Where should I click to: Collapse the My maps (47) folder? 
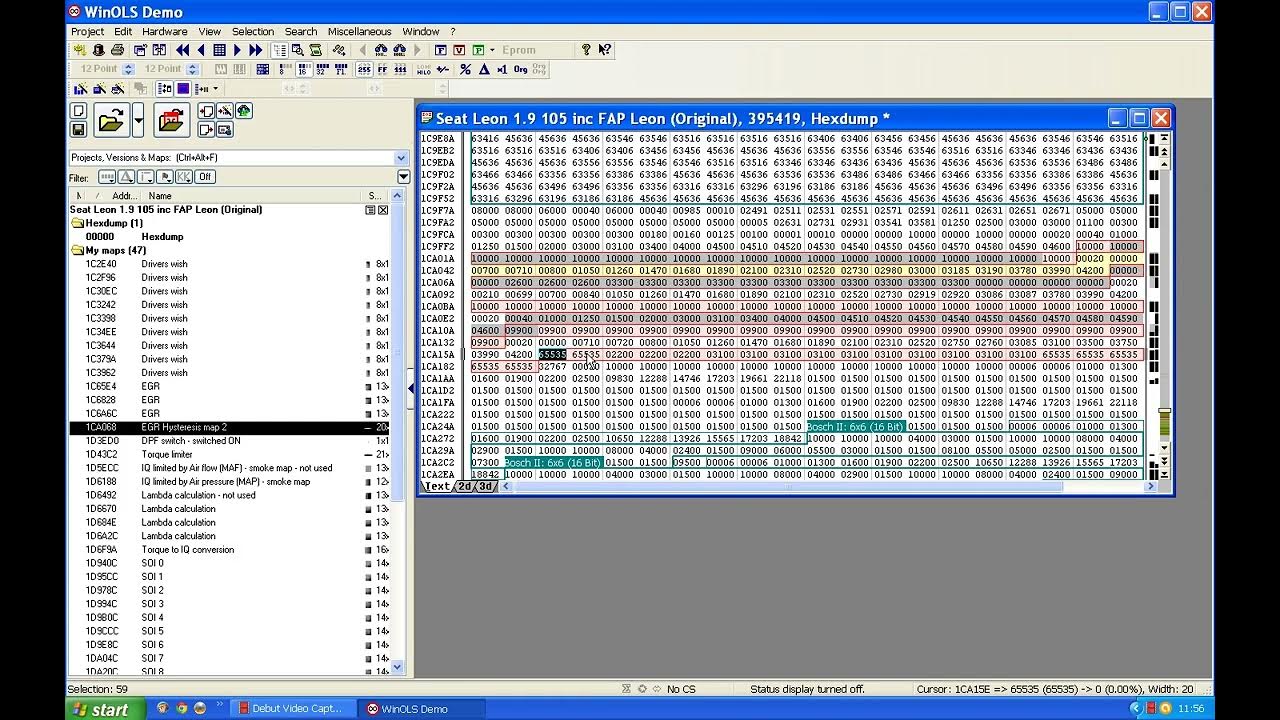[x=78, y=250]
